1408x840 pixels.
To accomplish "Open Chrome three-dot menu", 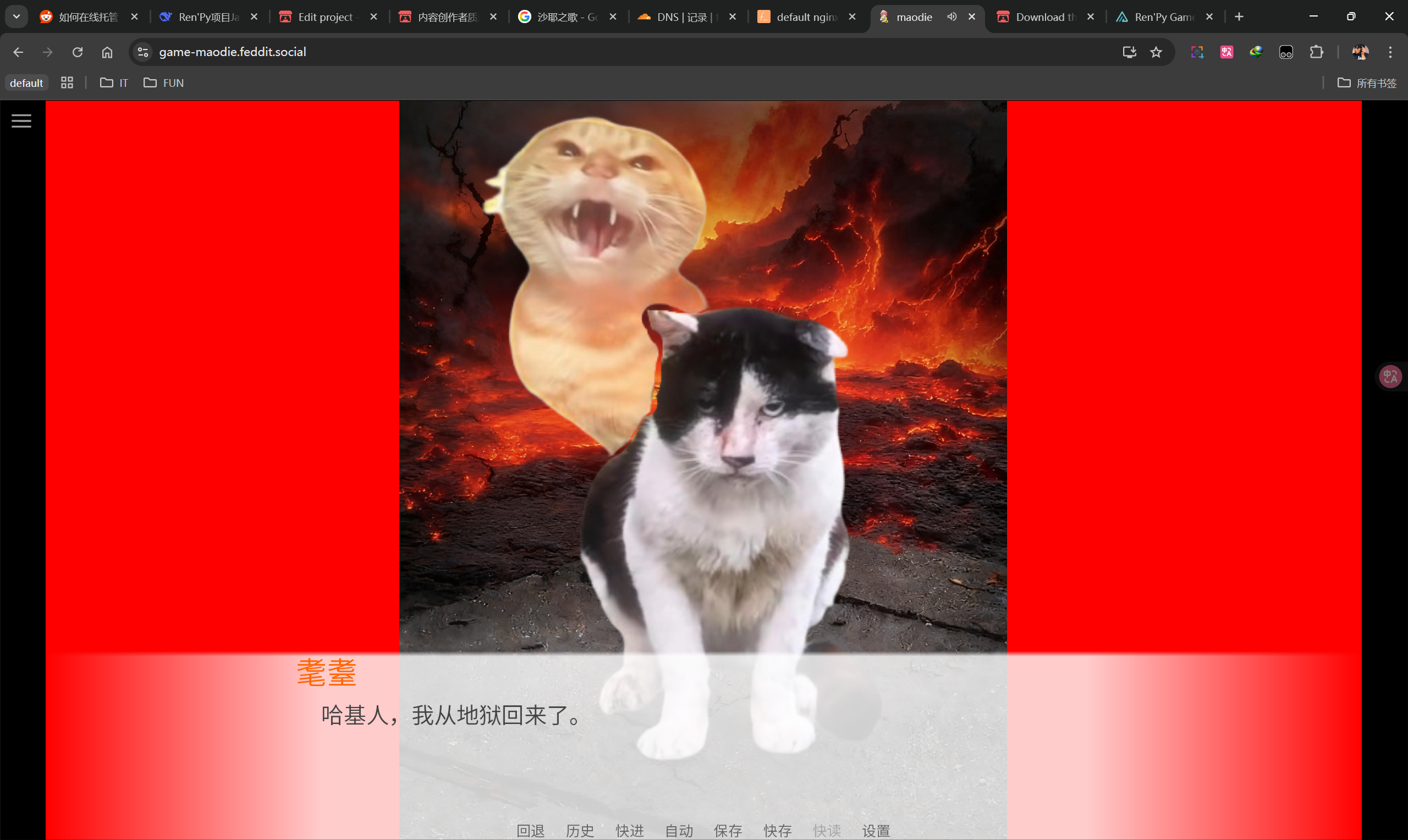I will (1390, 52).
